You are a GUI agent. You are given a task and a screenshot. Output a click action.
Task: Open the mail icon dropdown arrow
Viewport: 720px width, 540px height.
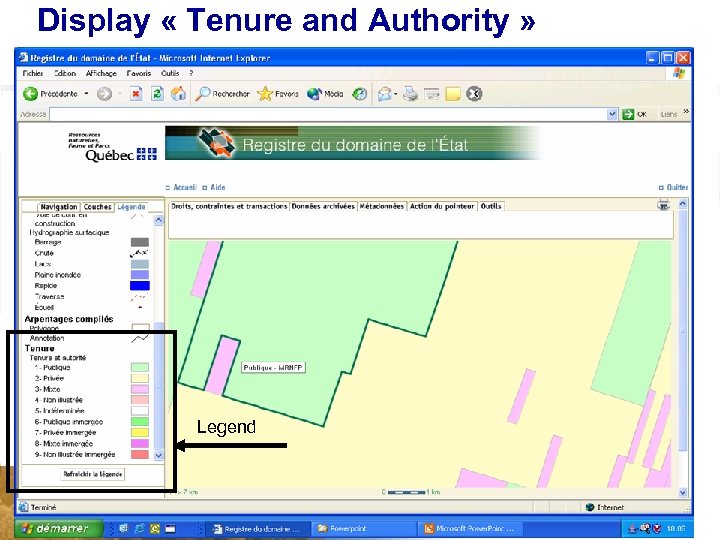pos(395,94)
